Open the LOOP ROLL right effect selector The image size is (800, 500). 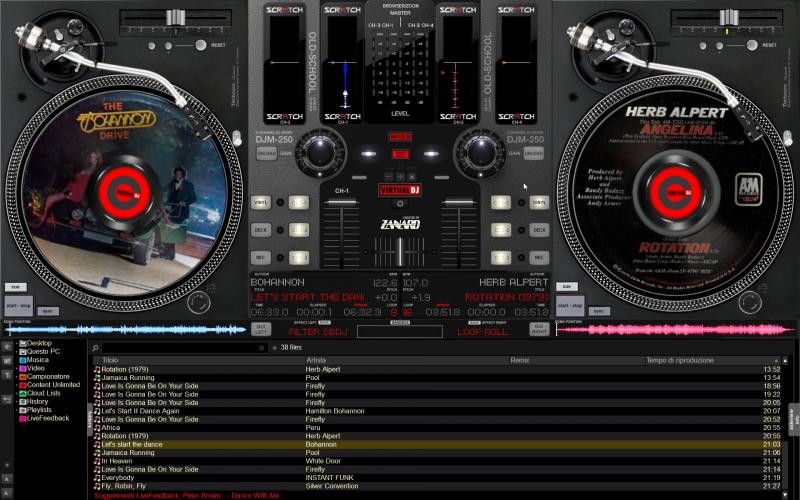tap(482, 332)
